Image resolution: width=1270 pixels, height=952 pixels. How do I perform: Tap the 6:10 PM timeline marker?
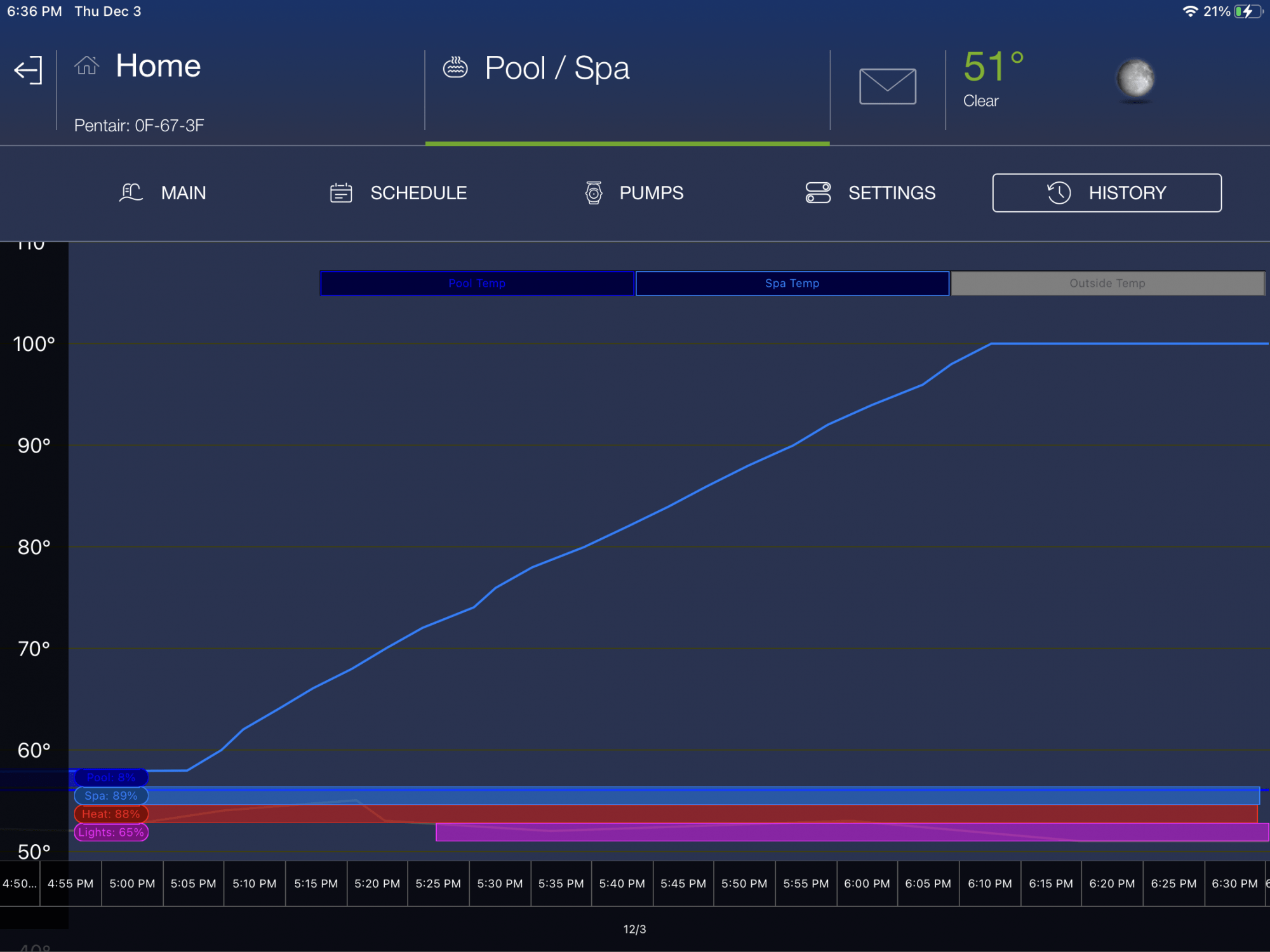click(989, 883)
